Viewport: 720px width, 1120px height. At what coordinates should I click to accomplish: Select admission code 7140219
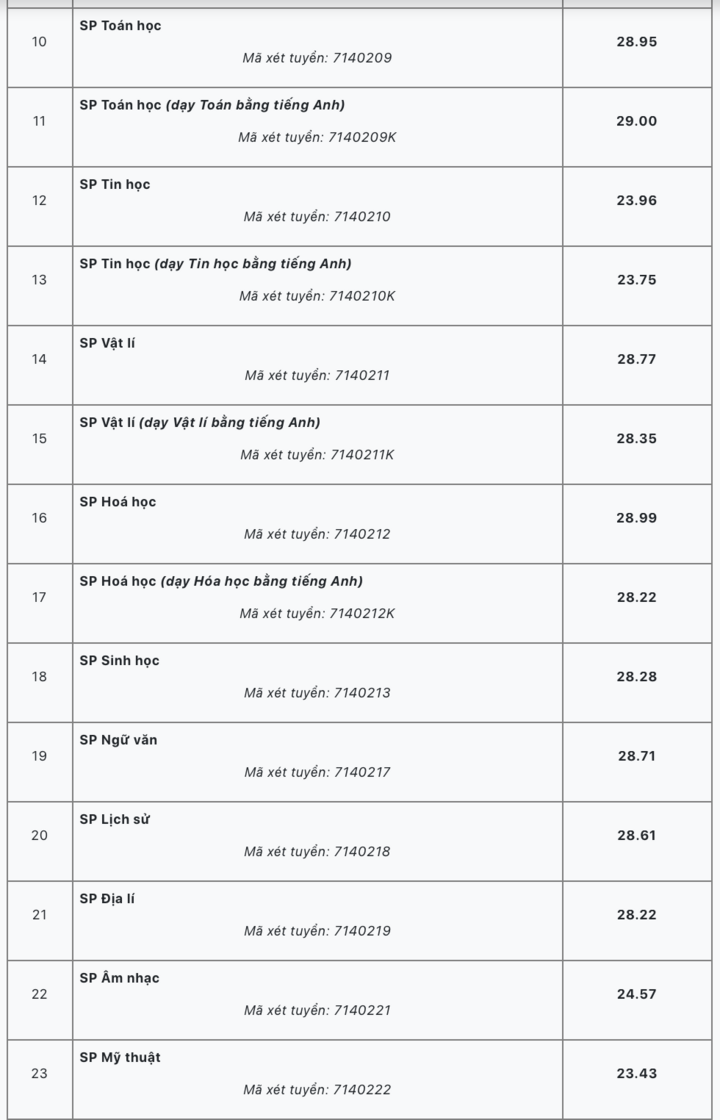(x=317, y=931)
